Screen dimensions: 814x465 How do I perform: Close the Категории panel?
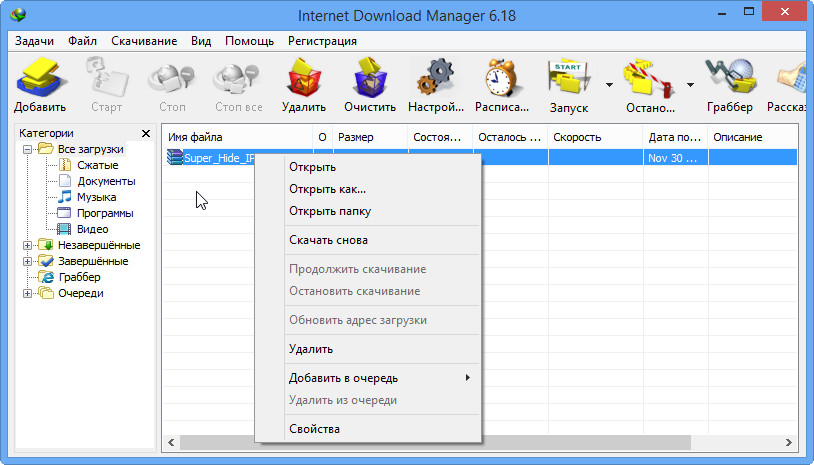(x=146, y=133)
